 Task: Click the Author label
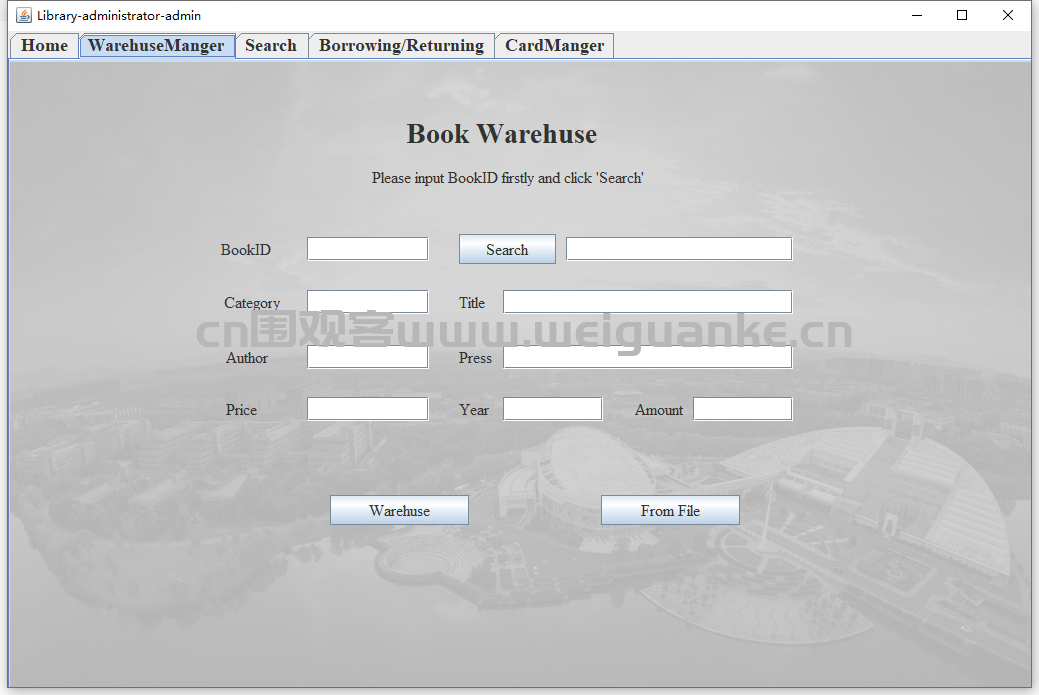pyautogui.click(x=246, y=358)
